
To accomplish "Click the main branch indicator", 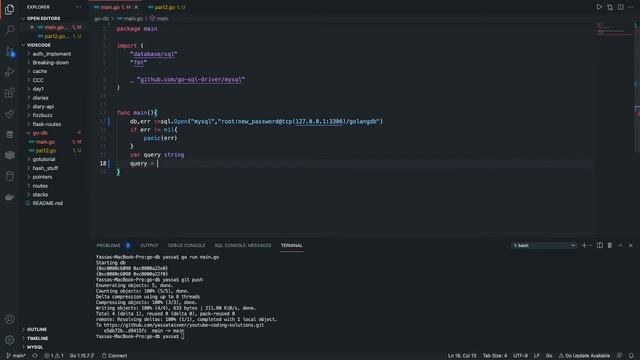I will click(x=16, y=356).
